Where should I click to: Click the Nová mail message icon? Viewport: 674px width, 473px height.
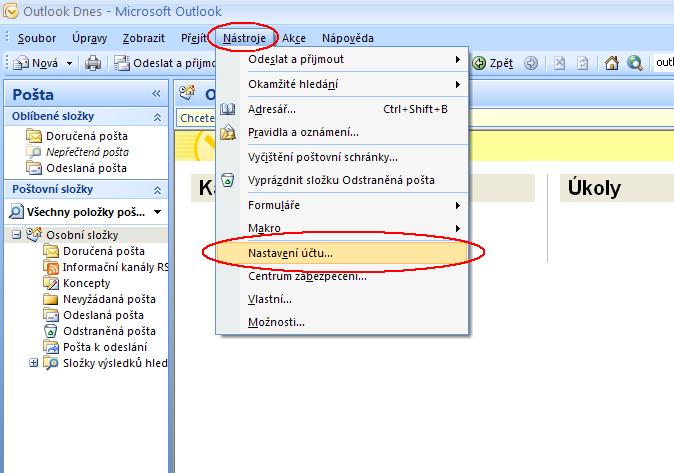[x=21, y=63]
